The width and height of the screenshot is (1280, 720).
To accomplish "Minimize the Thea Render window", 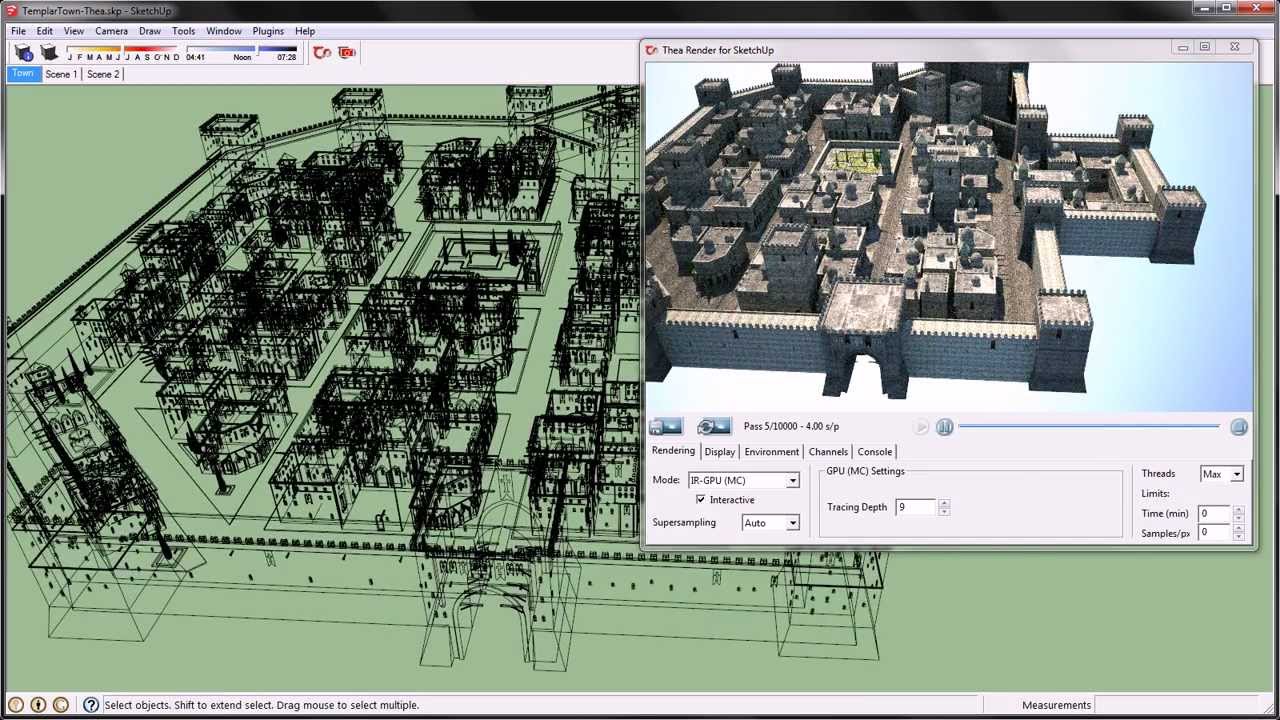I will point(1183,47).
